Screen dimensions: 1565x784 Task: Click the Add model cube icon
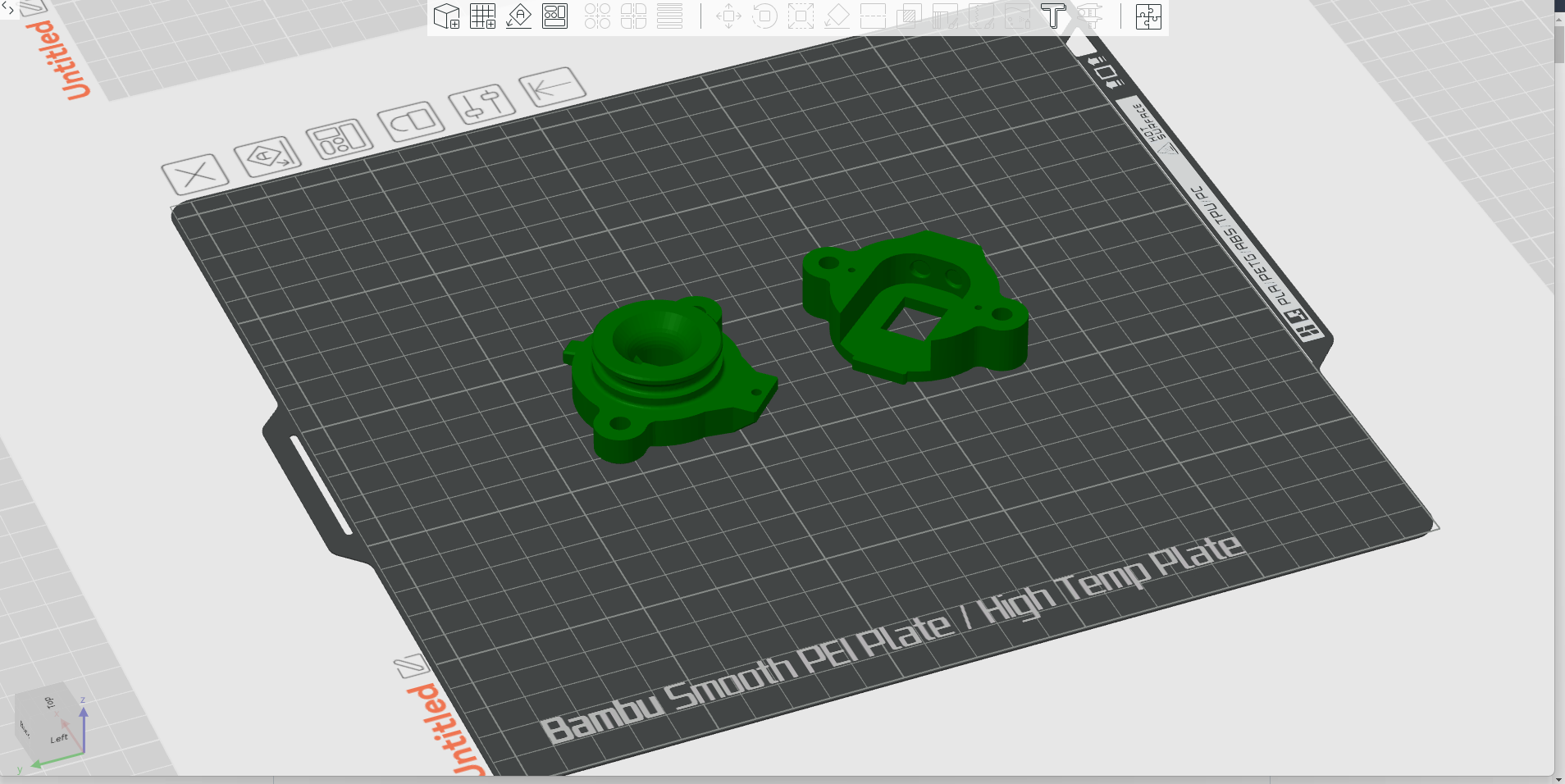point(446,16)
